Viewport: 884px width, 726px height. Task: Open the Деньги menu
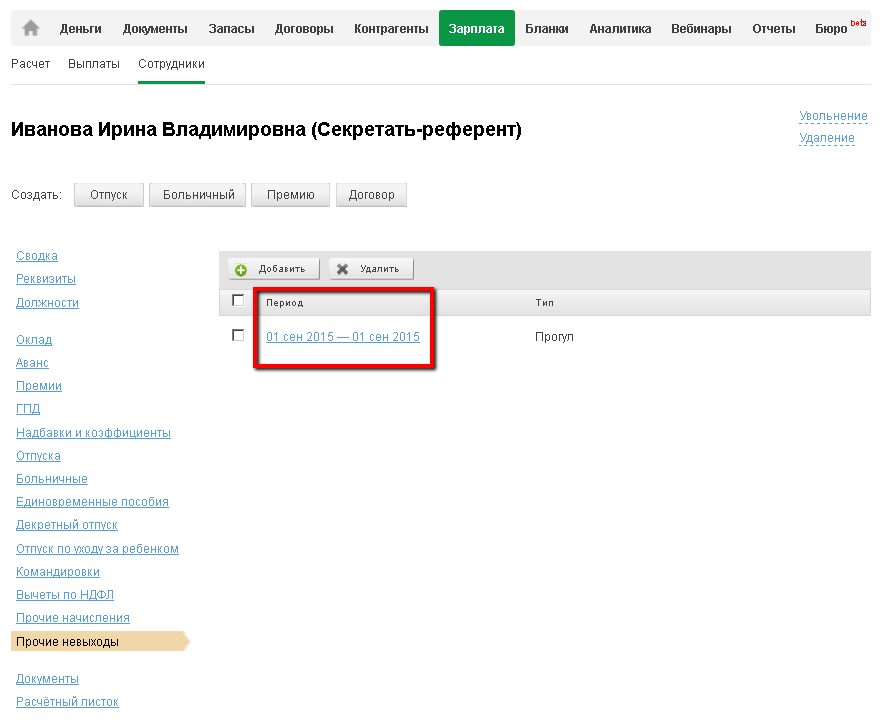click(81, 29)
